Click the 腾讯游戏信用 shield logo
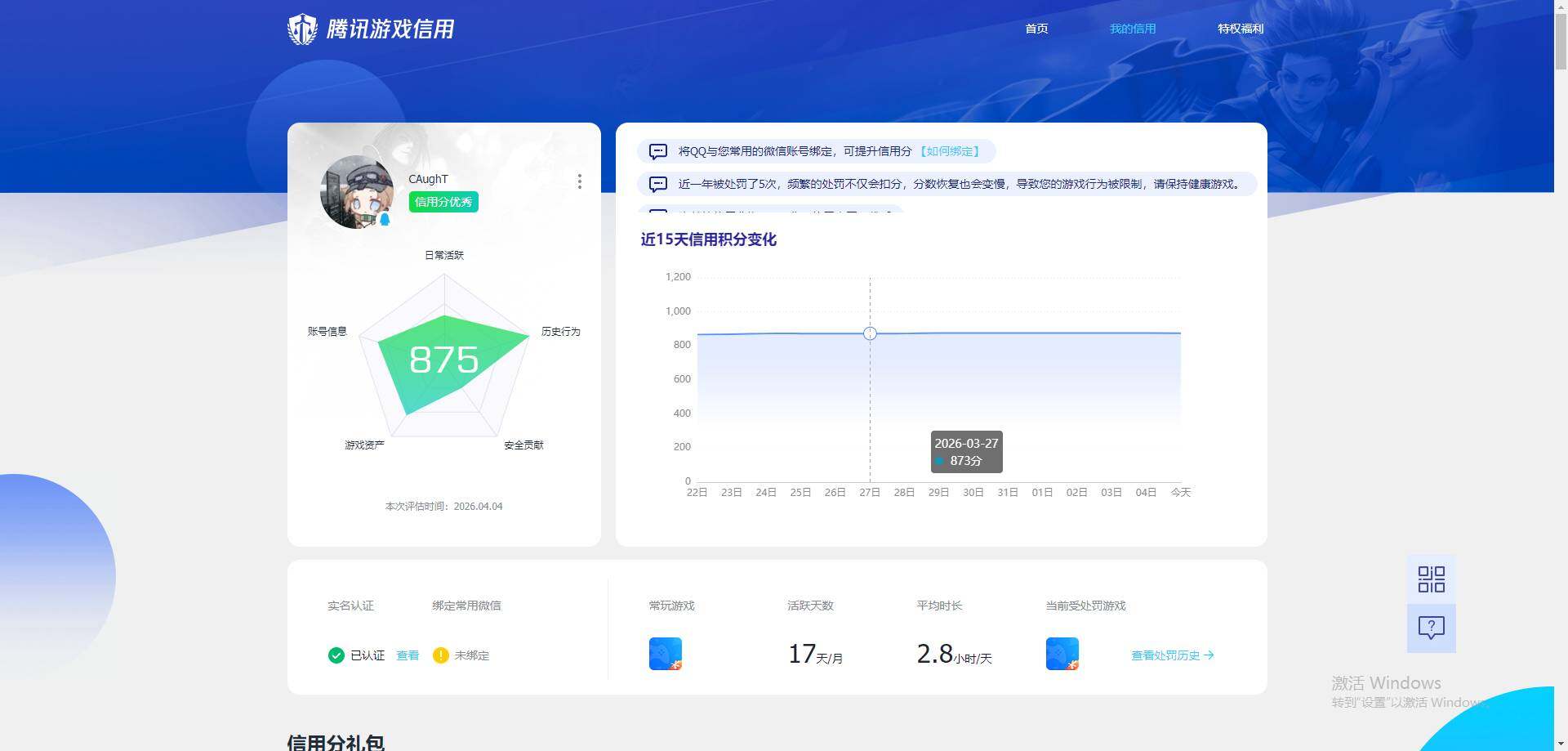The width and height of the screenshot is (1568, 751). [302, 28]
